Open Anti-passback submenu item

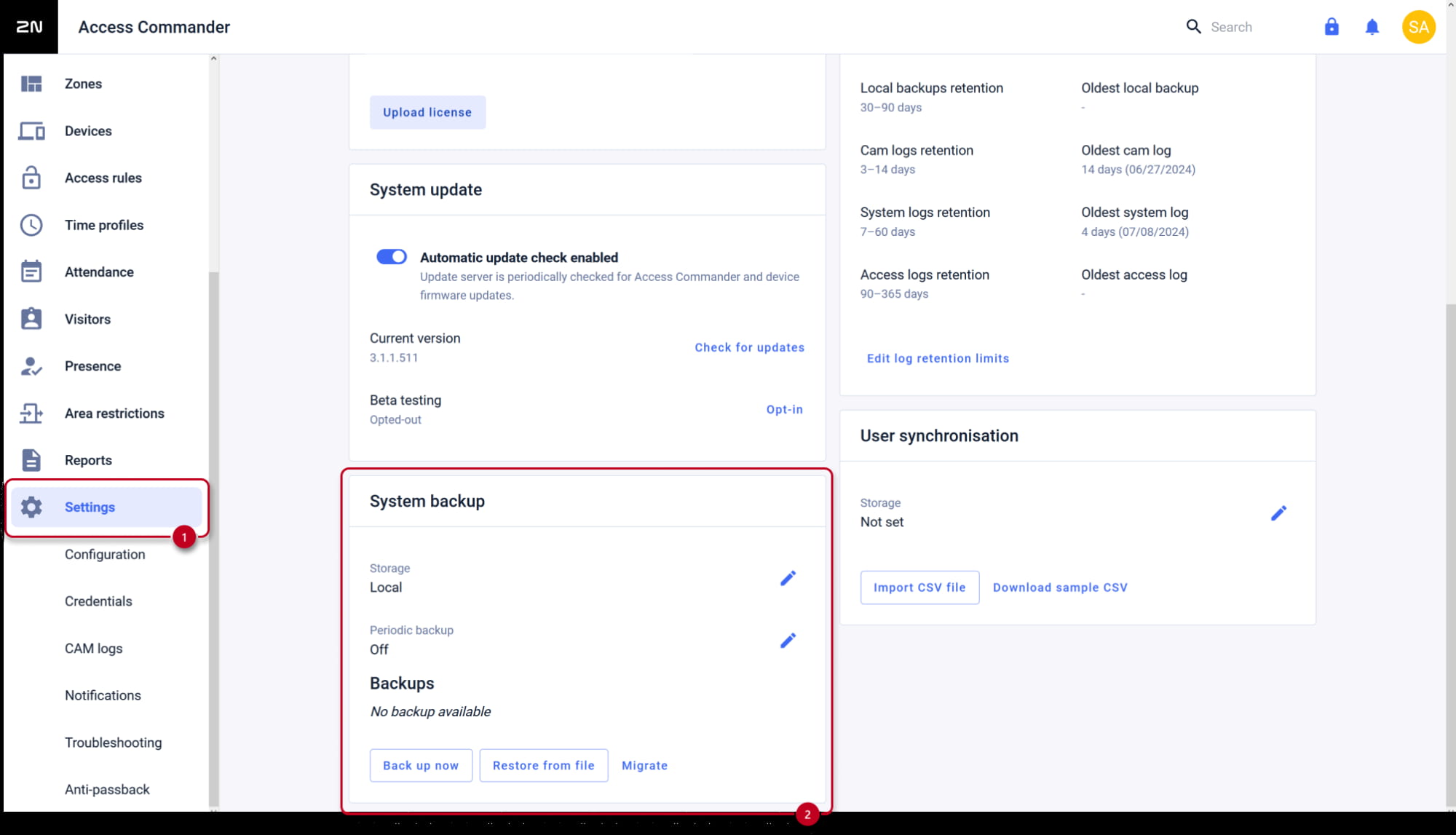(107, 790)
